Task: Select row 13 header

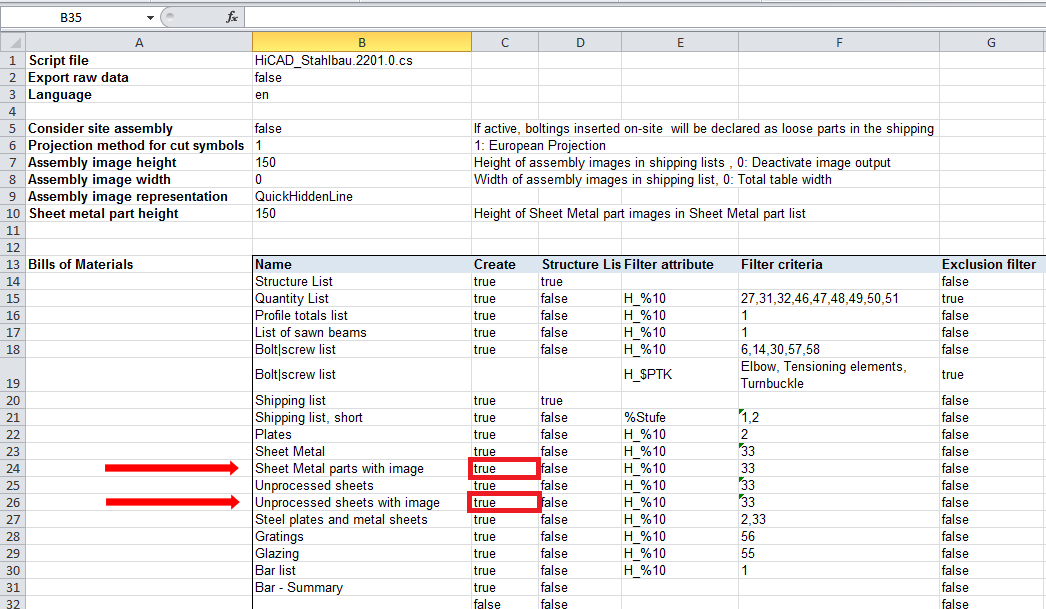Action: 11,264
